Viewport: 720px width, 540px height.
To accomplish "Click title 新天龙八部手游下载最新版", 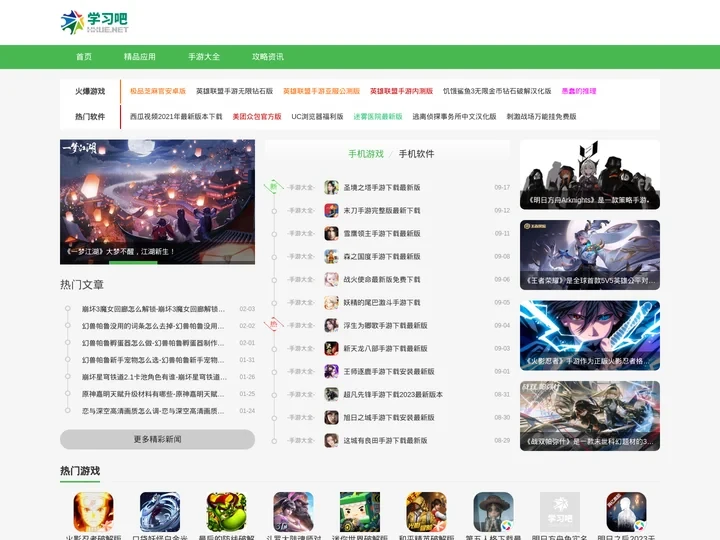I will click(386, 349).
